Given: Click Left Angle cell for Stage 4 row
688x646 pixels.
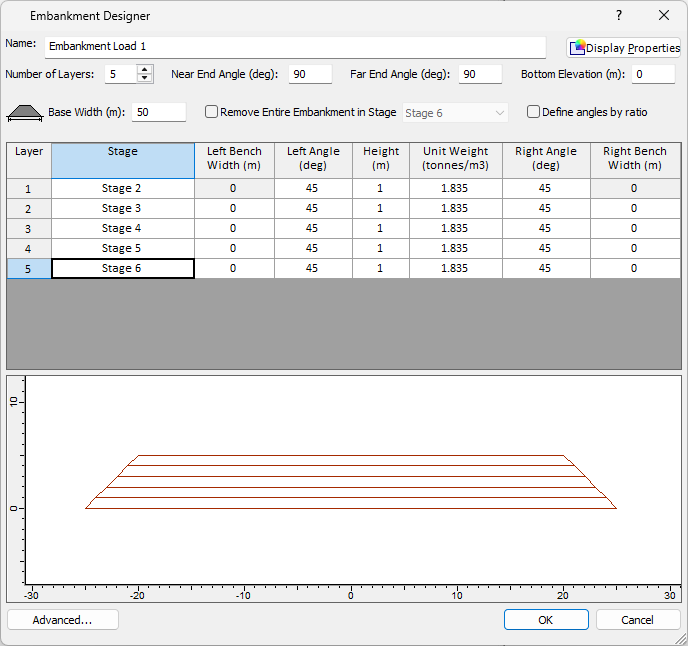Looking at the screenshot, I should (x=313, y=229).
